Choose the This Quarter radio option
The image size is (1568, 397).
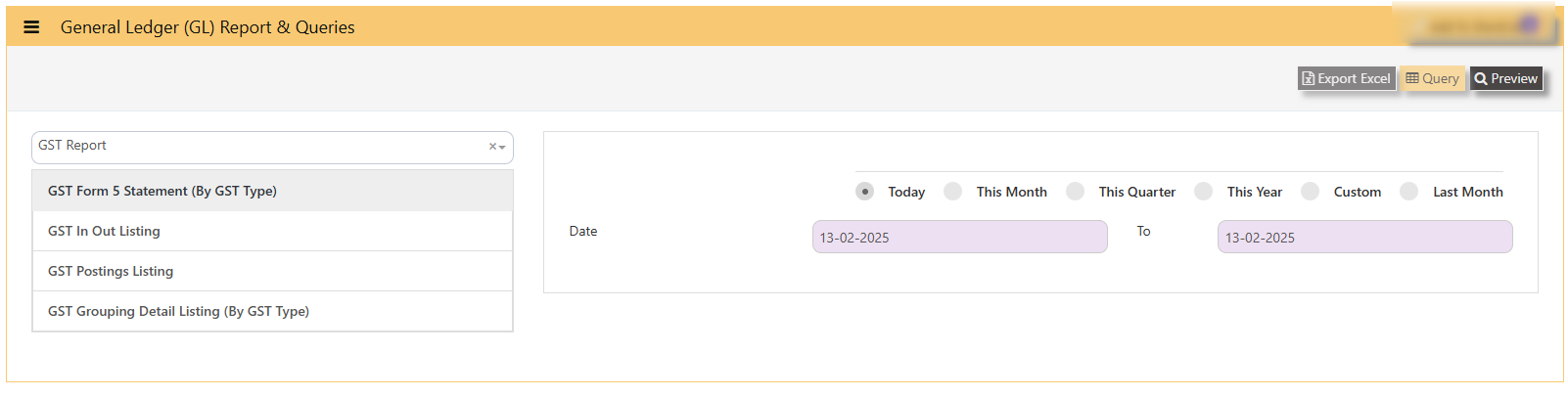coord(1075,191)
